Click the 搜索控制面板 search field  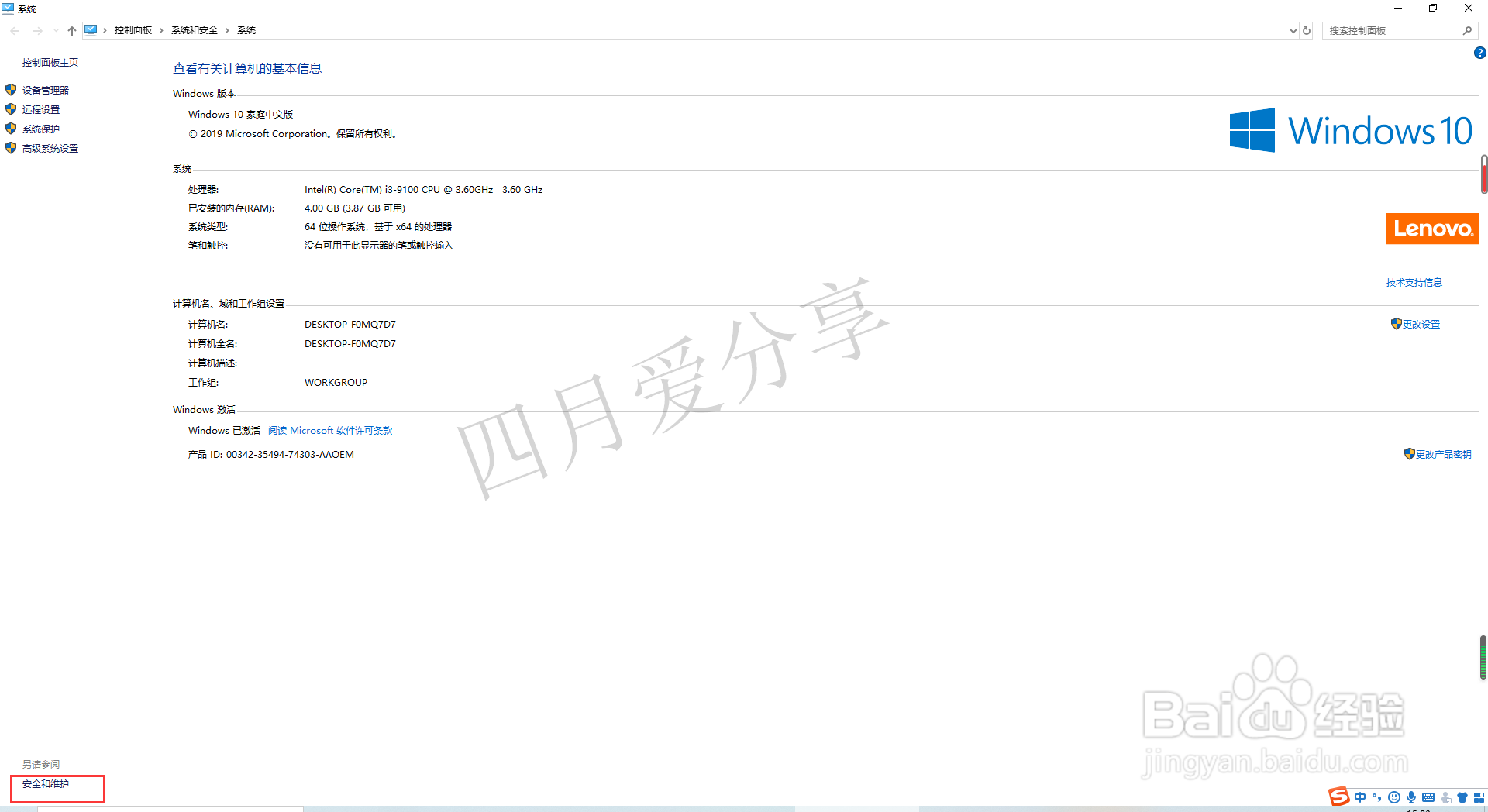click(x=1399, y=31)
